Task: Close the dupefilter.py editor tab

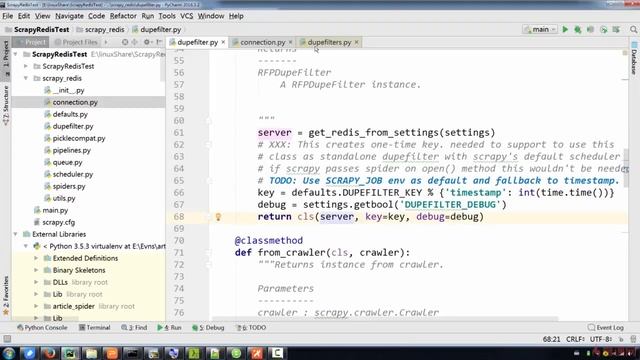Action: pyautogui.click(x=223, y=42)
